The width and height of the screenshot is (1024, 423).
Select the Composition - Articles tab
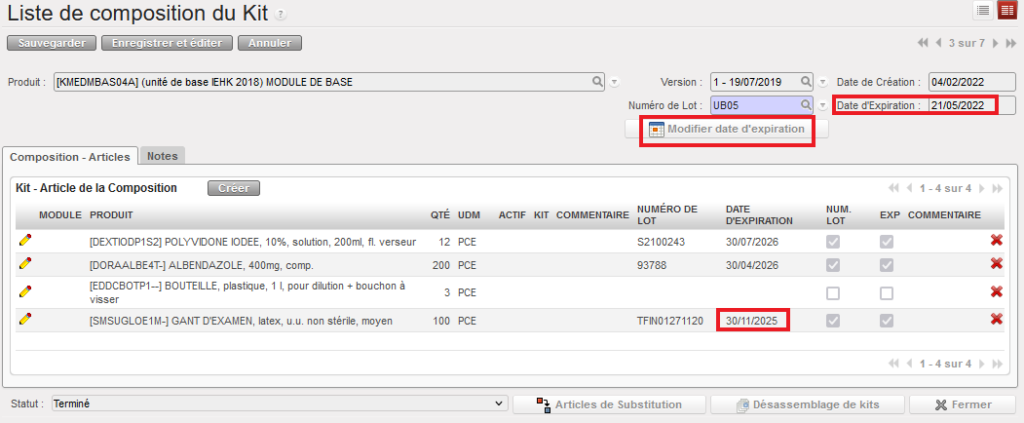point(69,156)
